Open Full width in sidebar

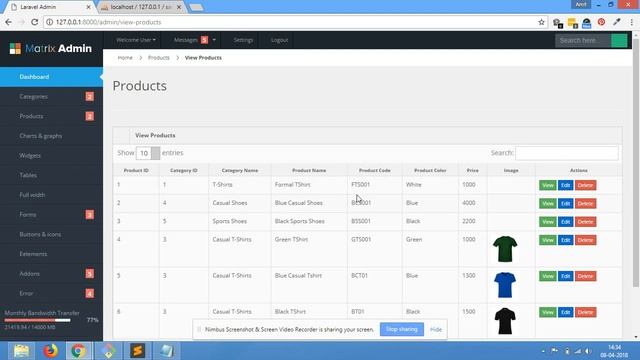(51, 195)
